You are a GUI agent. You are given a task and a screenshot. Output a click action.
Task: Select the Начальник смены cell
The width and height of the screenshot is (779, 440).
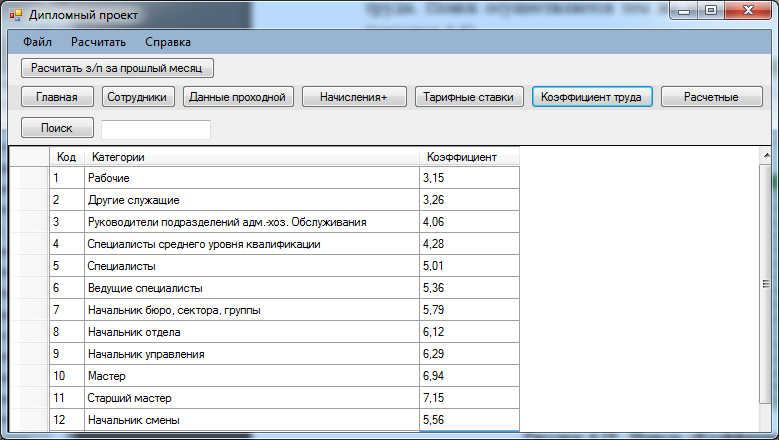[252, 420]
